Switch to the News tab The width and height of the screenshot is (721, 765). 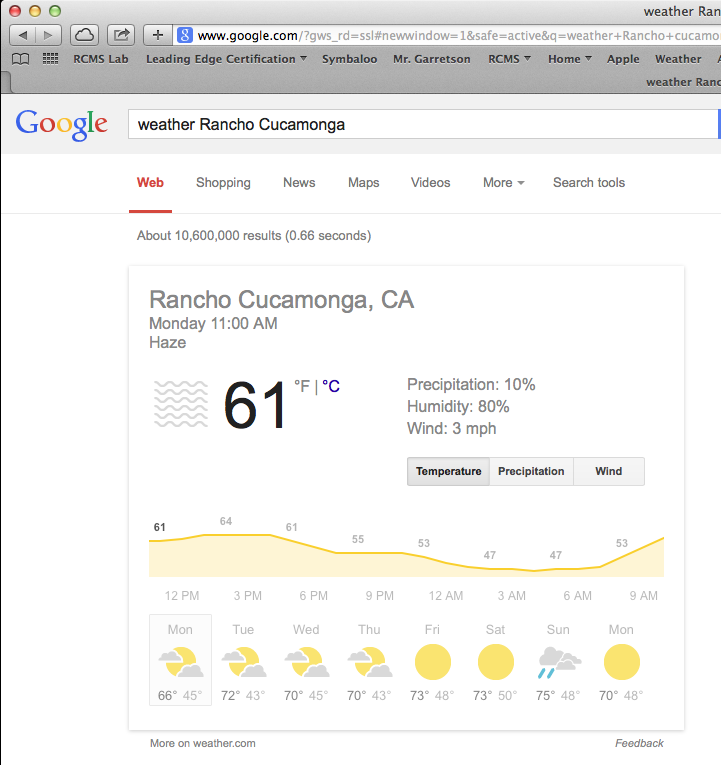tap(299, 182)
